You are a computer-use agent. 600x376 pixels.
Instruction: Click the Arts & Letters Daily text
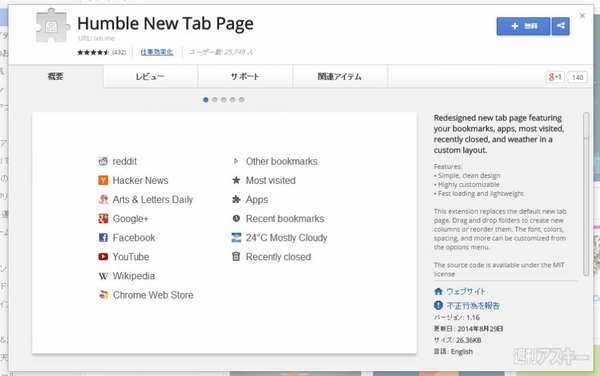tap(153, 200)
